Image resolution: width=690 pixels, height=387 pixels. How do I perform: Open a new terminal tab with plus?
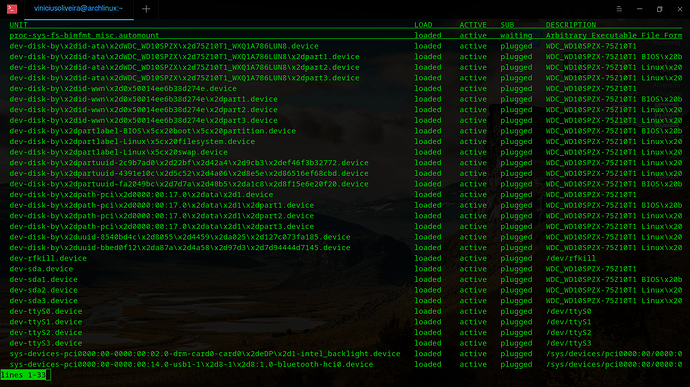146,8
